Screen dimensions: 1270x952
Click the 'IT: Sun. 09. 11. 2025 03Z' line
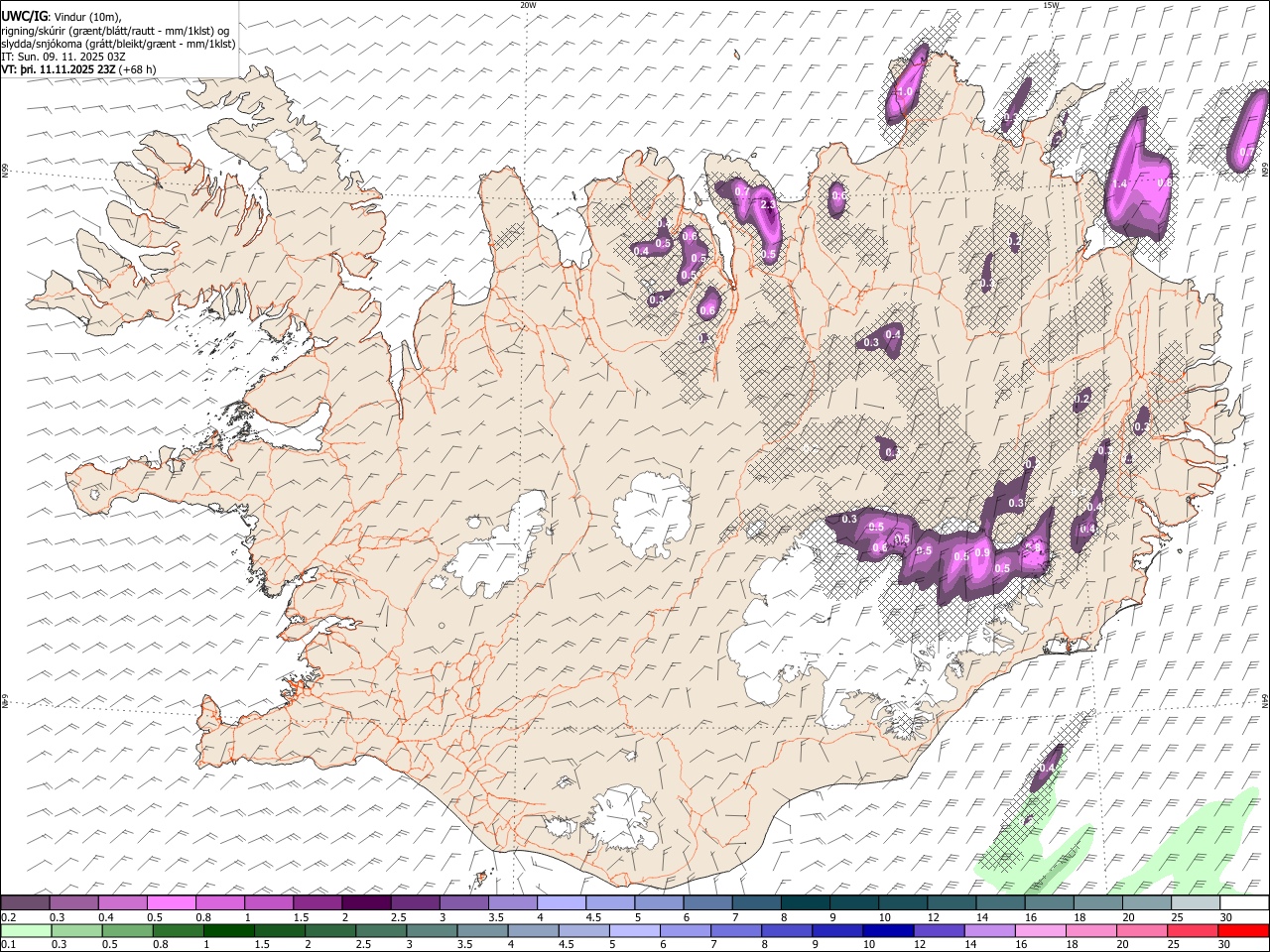tap(63, 57)
